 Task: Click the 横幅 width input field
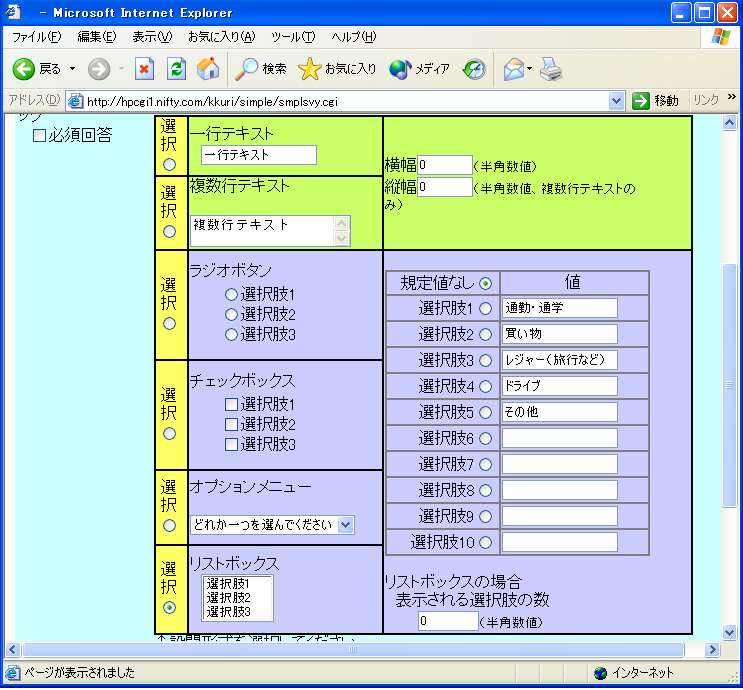click(x=445, y=164)
